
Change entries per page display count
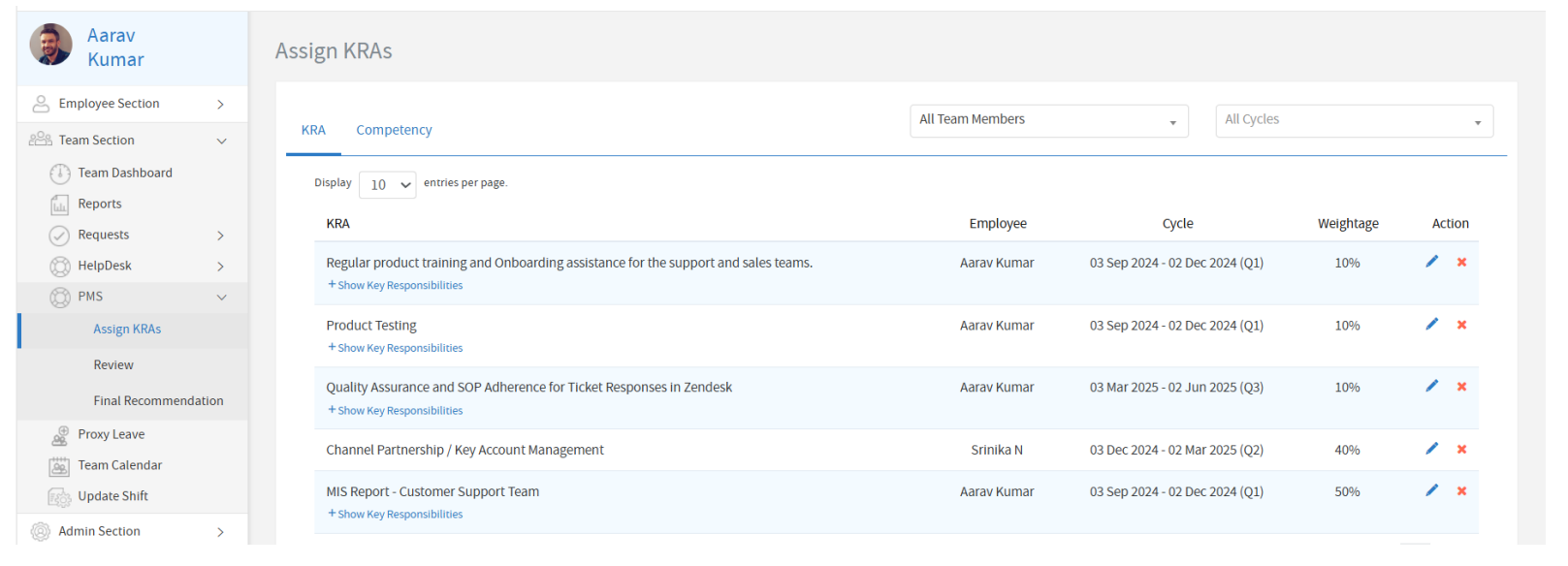pyautogui.click(x=387, y=185)
